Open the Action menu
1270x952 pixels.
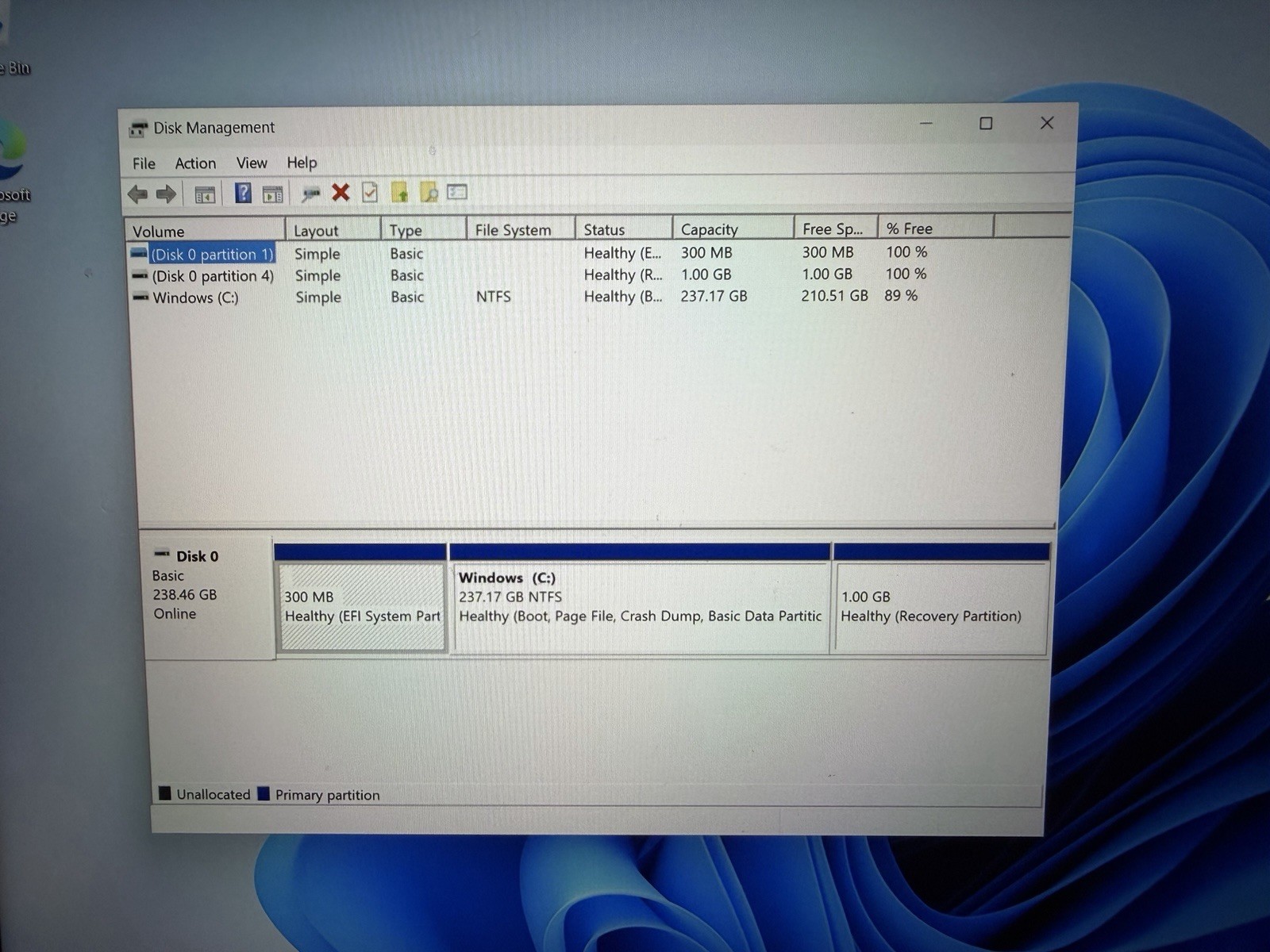pos(195,163)
